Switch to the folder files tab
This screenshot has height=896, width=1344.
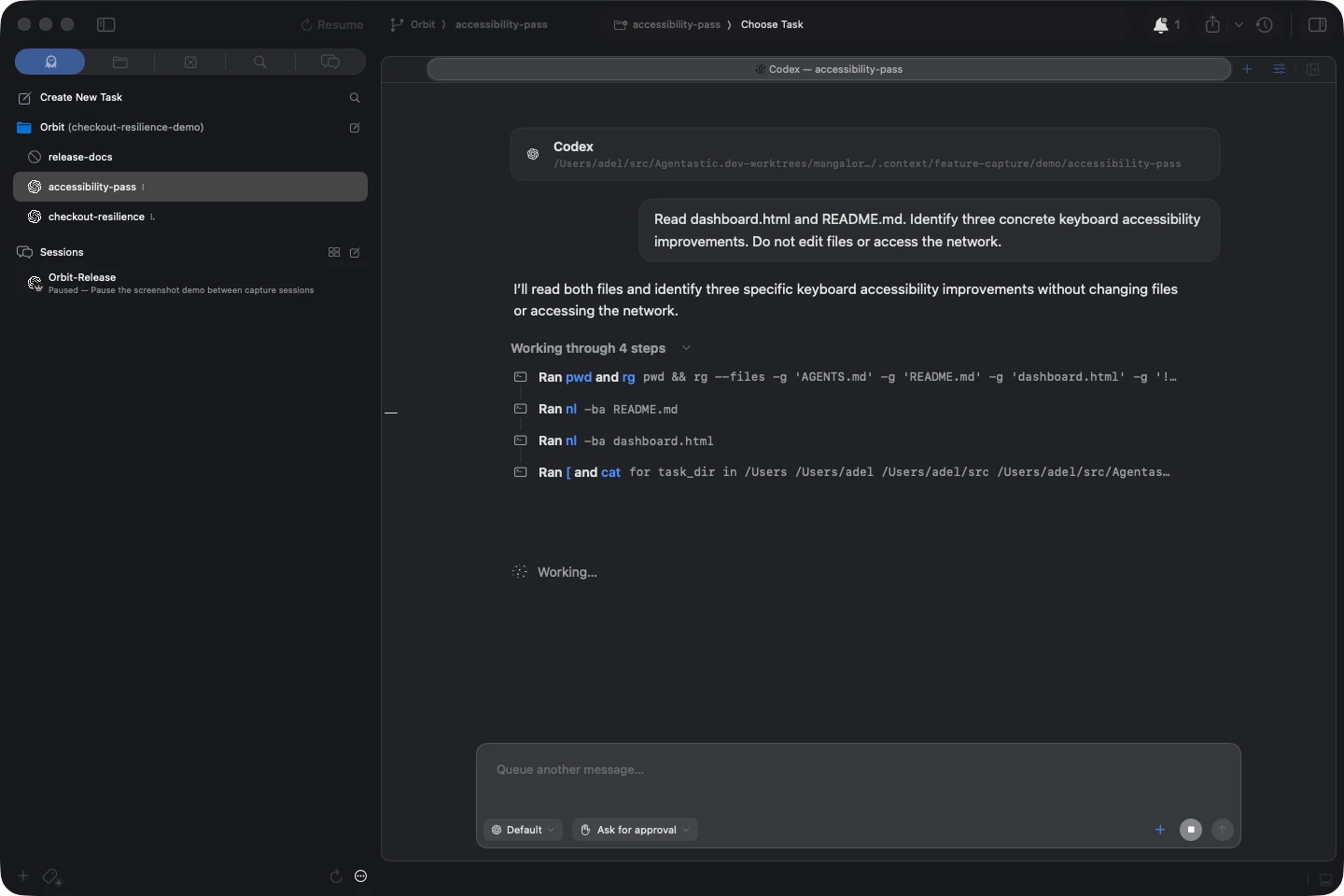120,62
